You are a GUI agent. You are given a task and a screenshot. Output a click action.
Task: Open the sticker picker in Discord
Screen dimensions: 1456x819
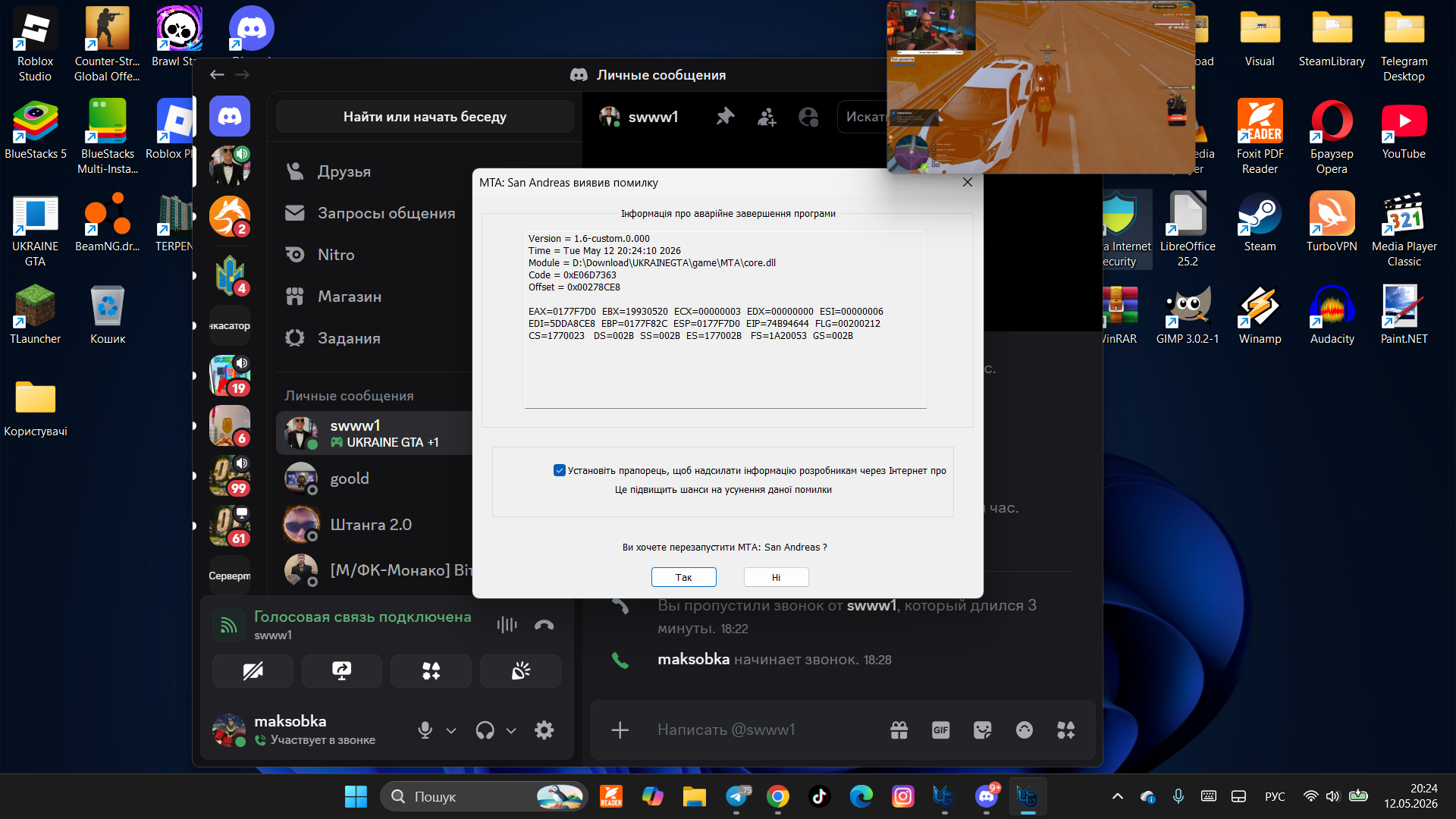pos(982,730)
